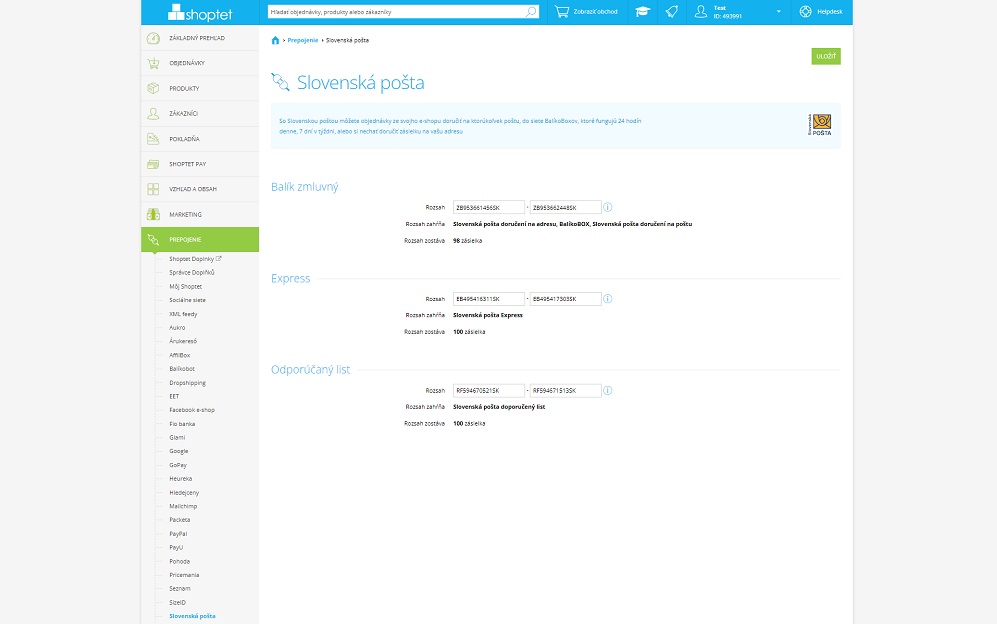
Task: Open the Marketing menu
Action: (x=200, y=214)
